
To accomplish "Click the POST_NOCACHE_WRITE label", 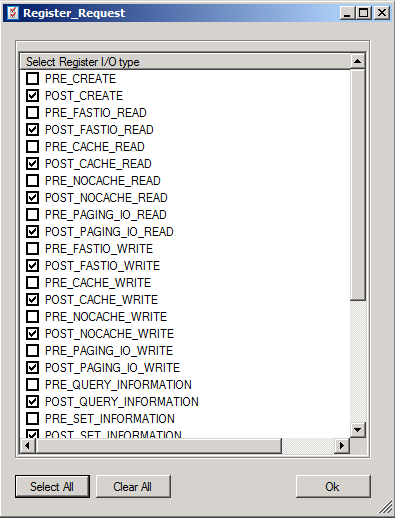I will coord(110,334).
